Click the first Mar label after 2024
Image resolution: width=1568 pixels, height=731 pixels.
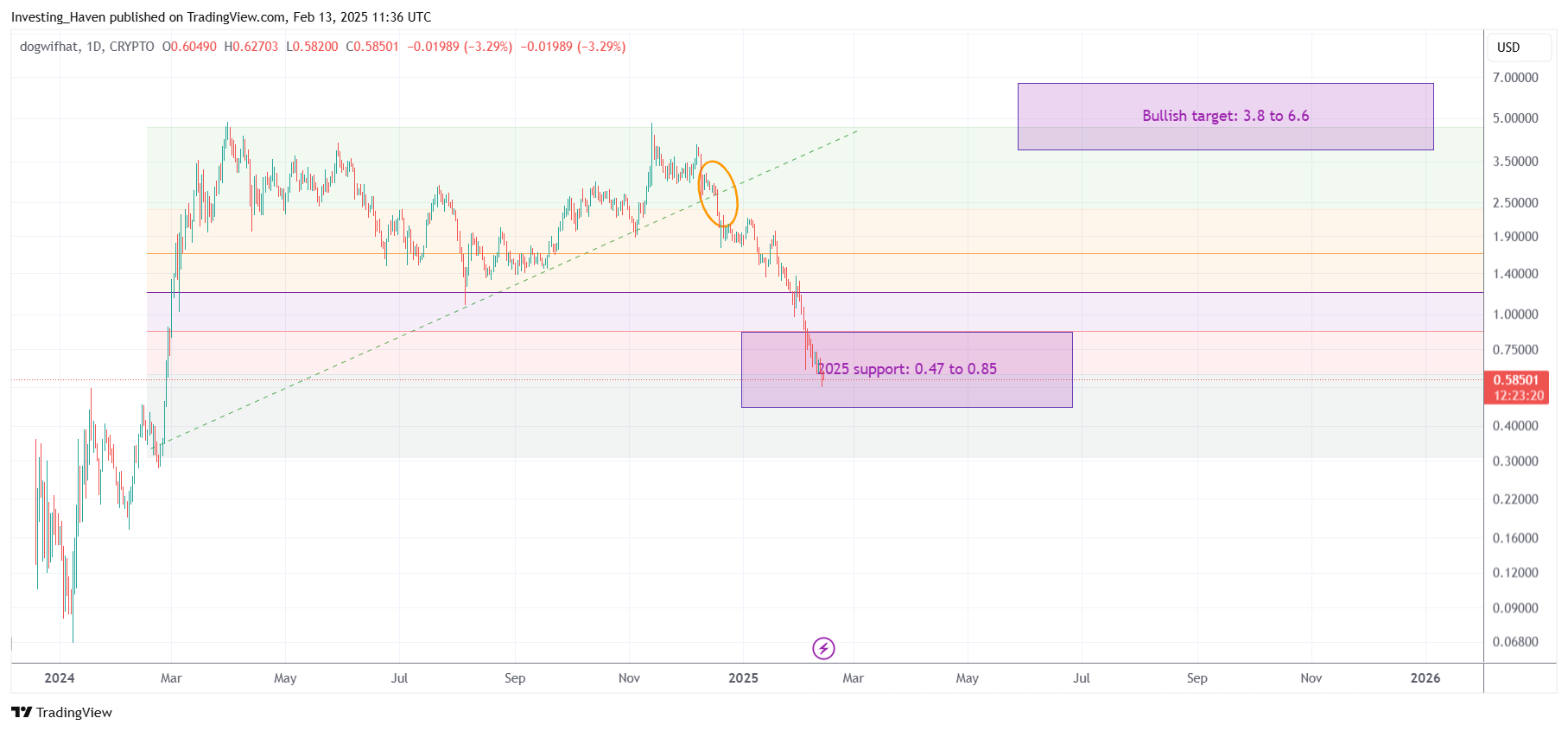point(171,678)
